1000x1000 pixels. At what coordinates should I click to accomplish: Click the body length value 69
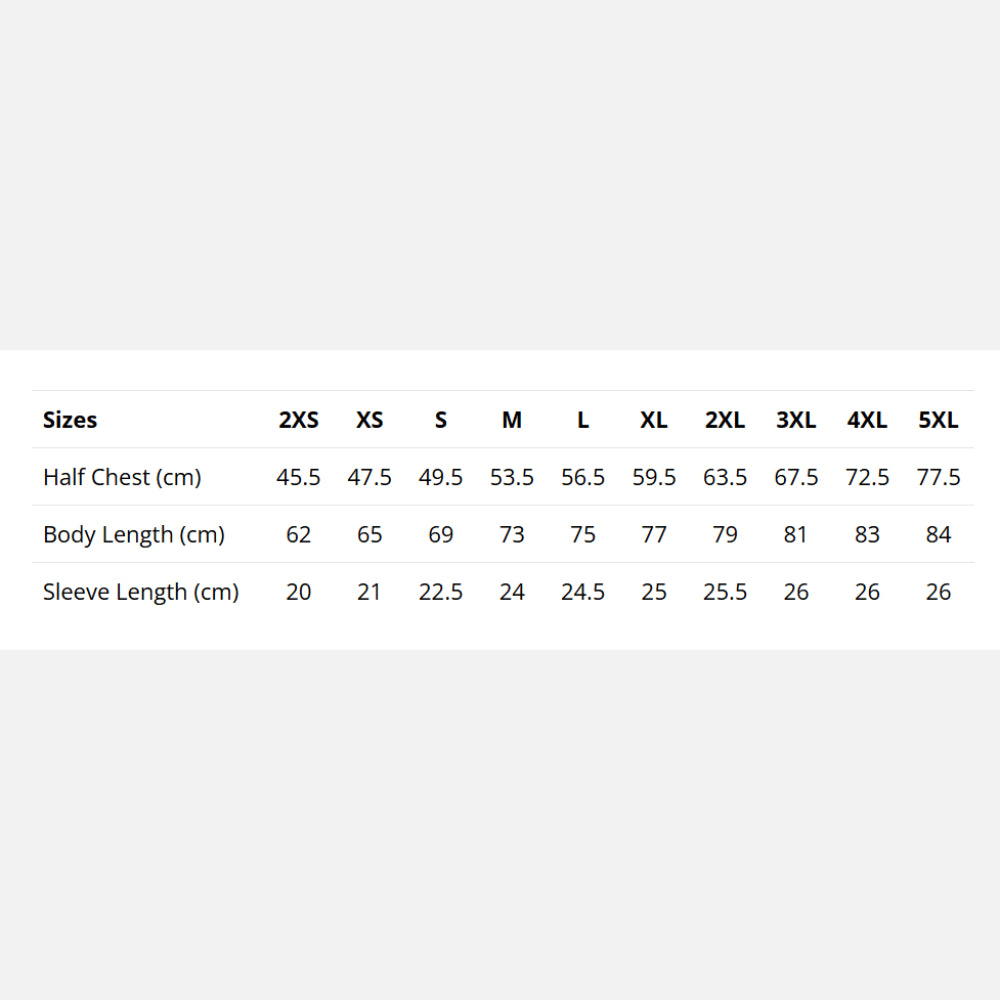click(x=441, y=535)
